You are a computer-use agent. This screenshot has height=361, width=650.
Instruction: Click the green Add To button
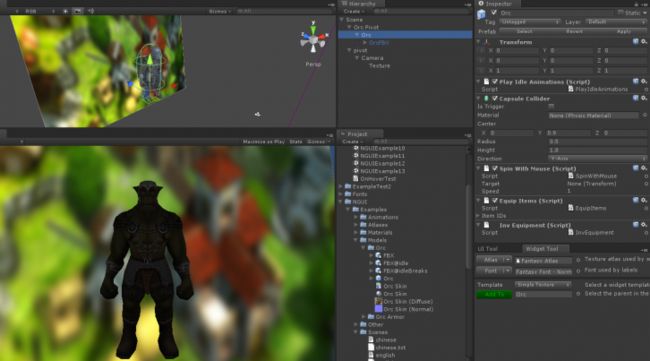[x=494, y=294]
